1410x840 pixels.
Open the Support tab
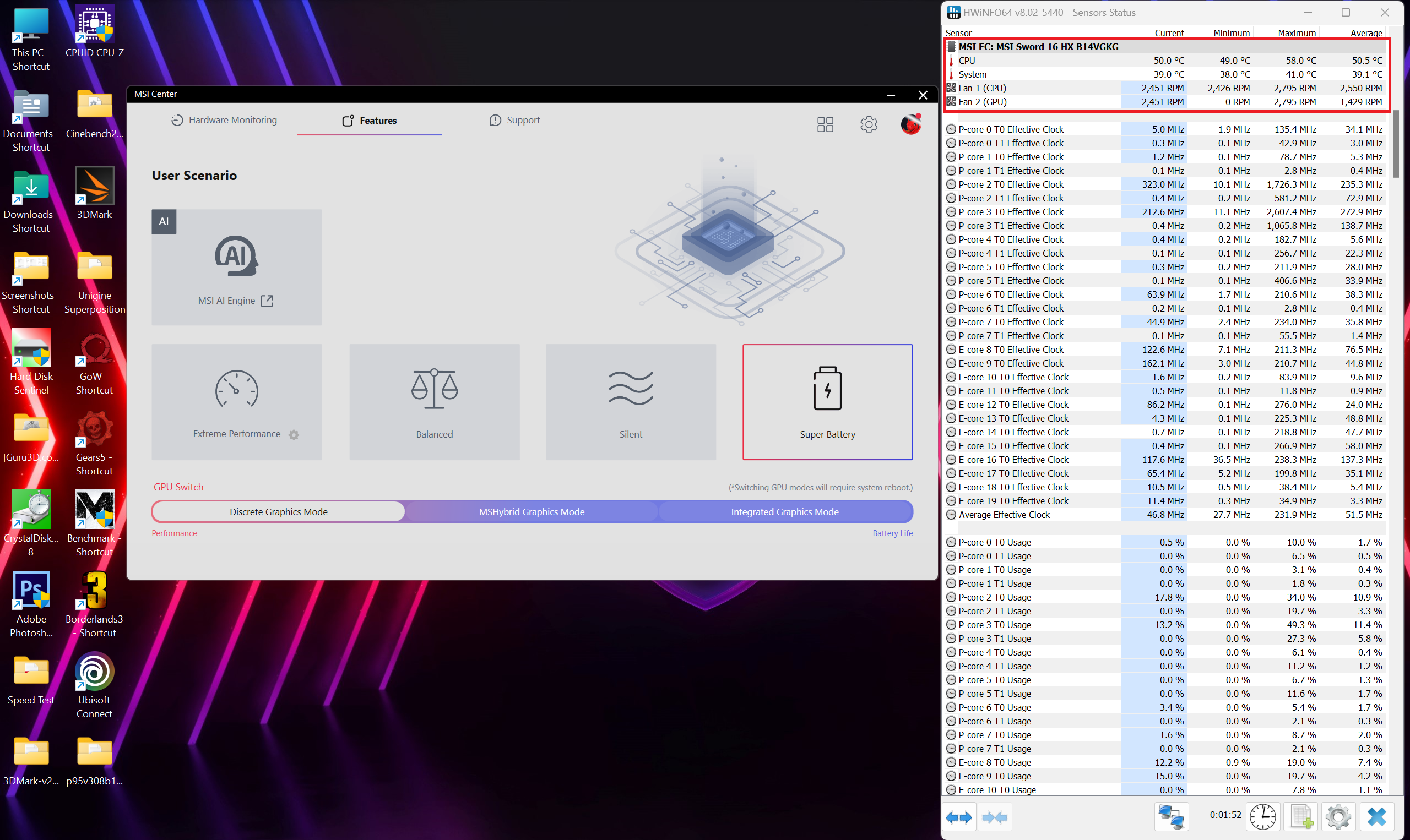(514, 120)
